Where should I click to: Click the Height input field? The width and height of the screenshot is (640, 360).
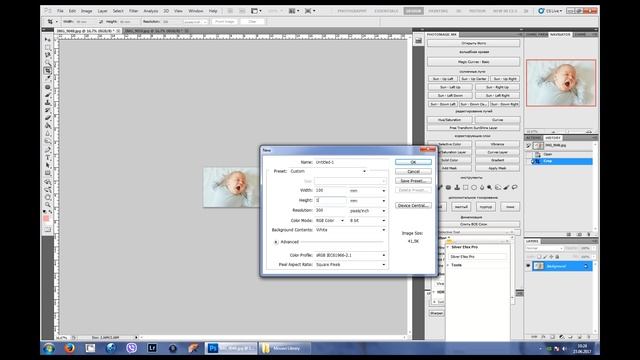[330, 200]
